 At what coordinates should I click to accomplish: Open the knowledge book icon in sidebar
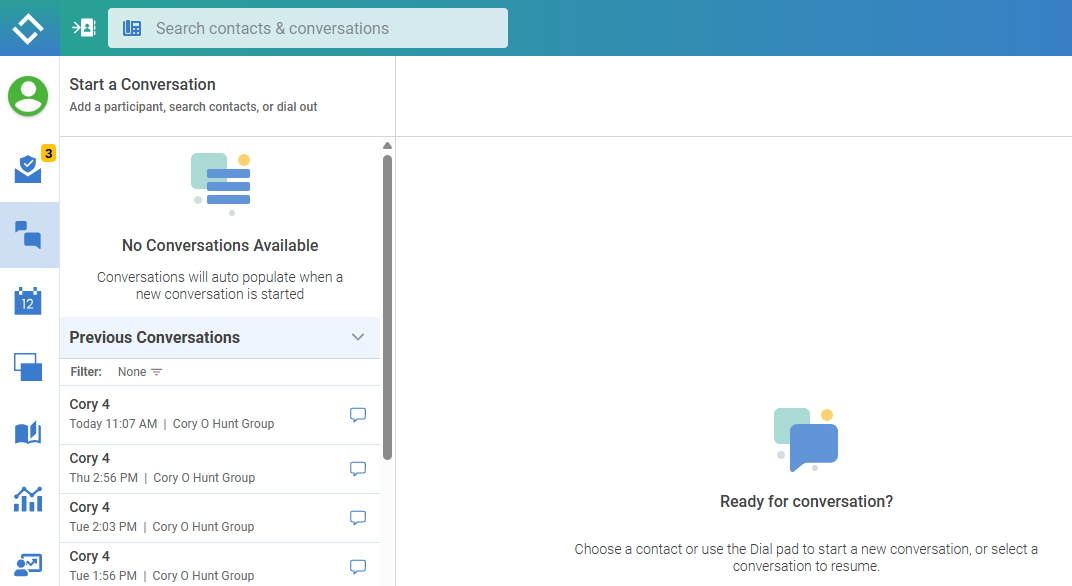point(29,433)
